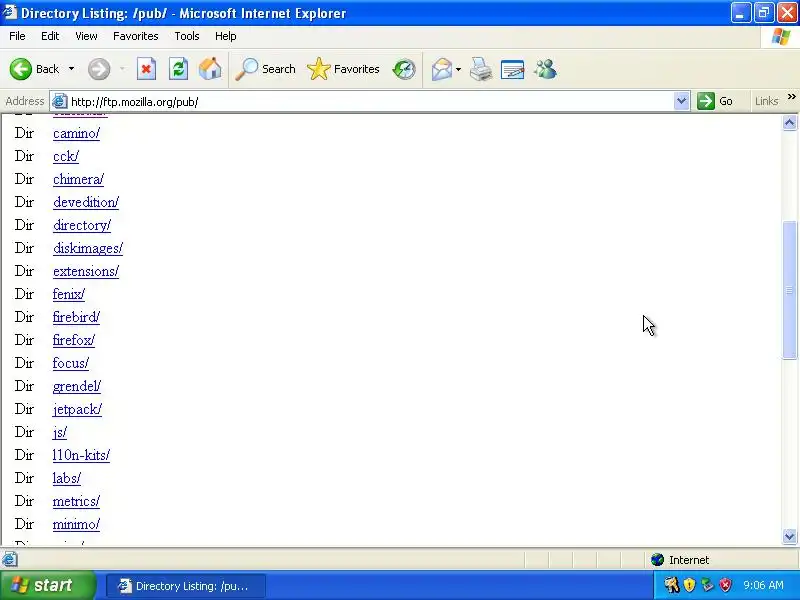Click the red shield alert tray icon
This screenshot has width=800, height=600.
point(725,585)
